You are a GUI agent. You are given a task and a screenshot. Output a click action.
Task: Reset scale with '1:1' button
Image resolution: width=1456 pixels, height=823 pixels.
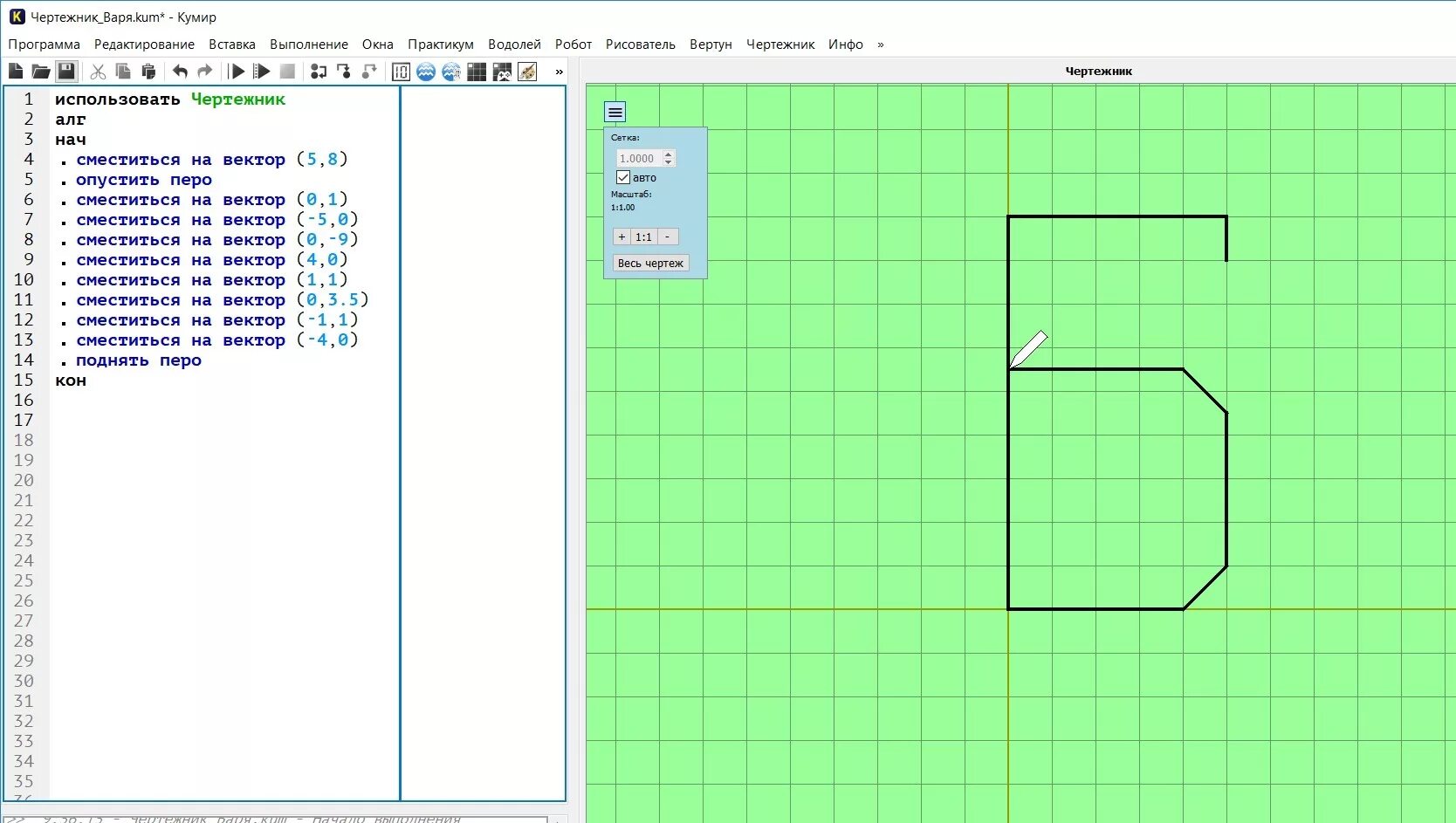[x=644, y=237]
